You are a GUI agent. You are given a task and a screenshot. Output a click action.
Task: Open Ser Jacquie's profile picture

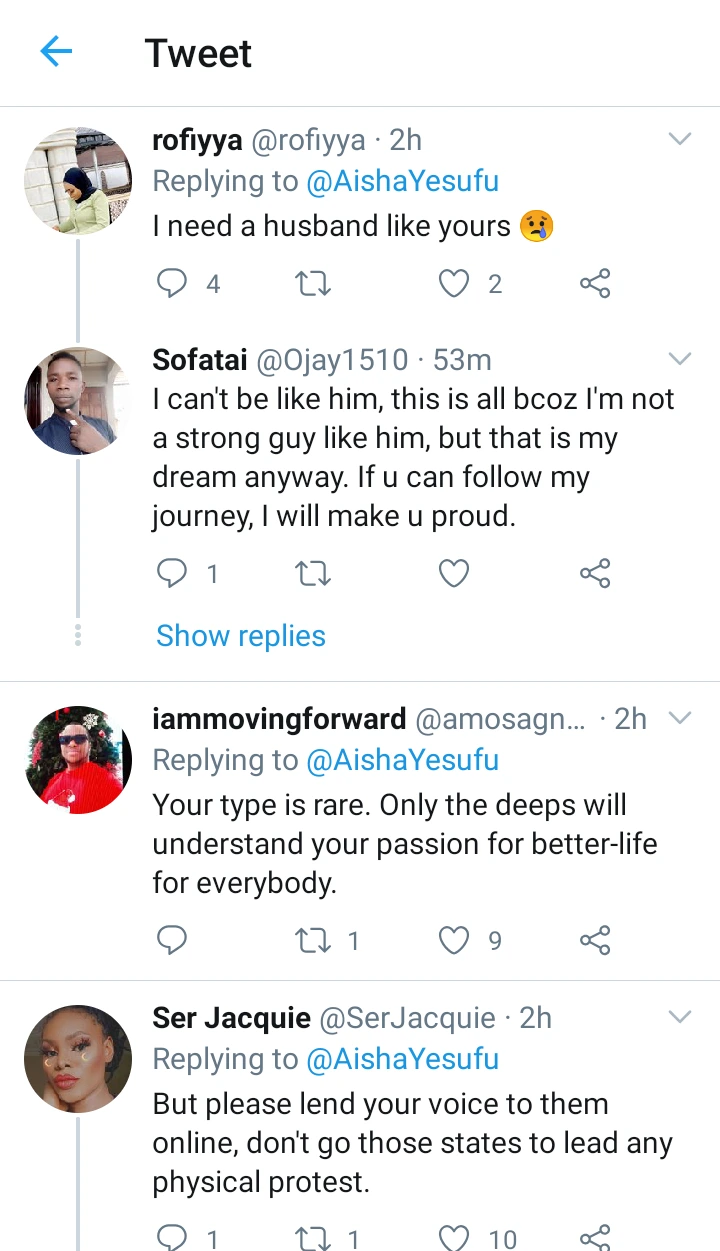point(78,1059)
